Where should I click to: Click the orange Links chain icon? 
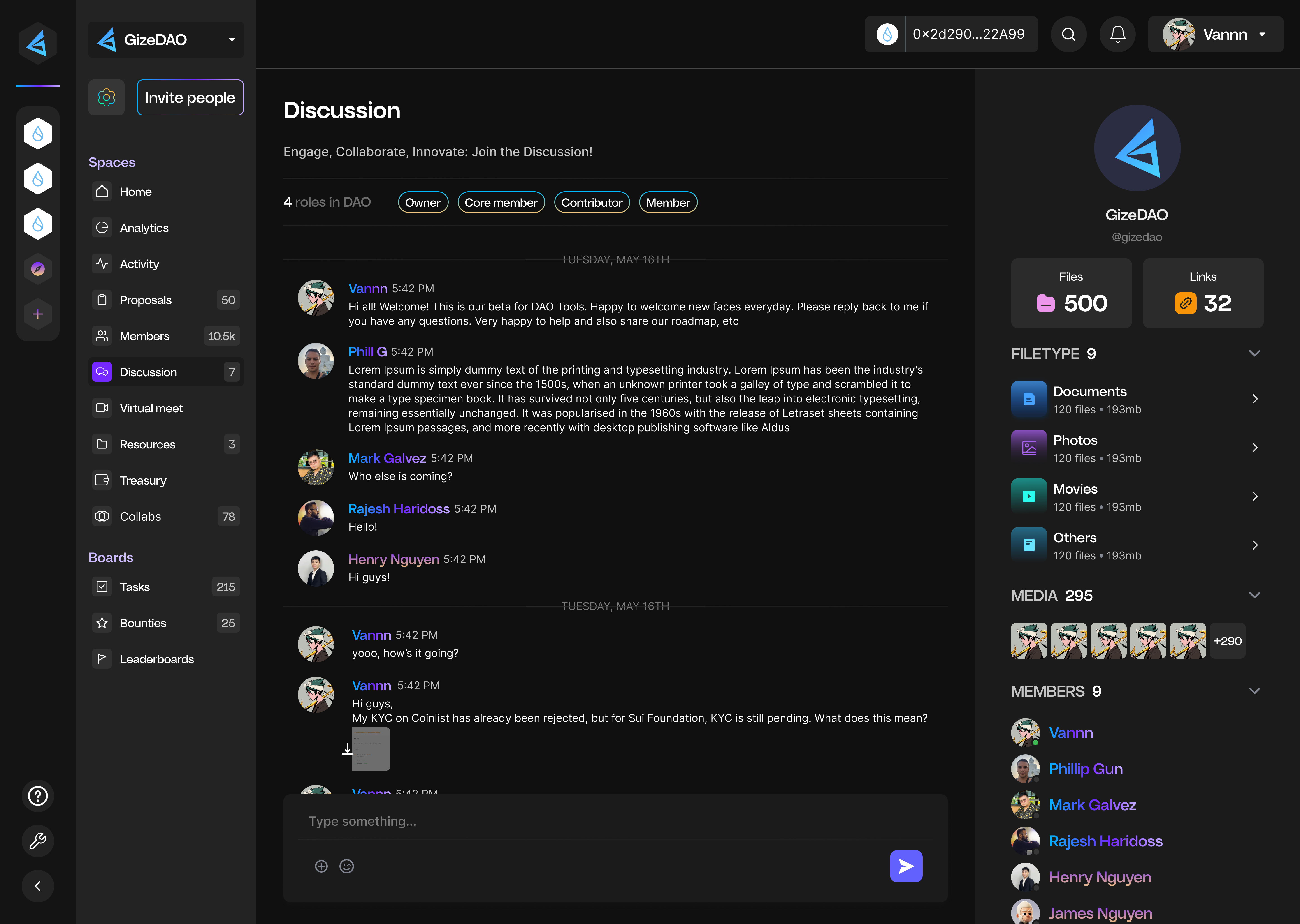coord(1186,303)
